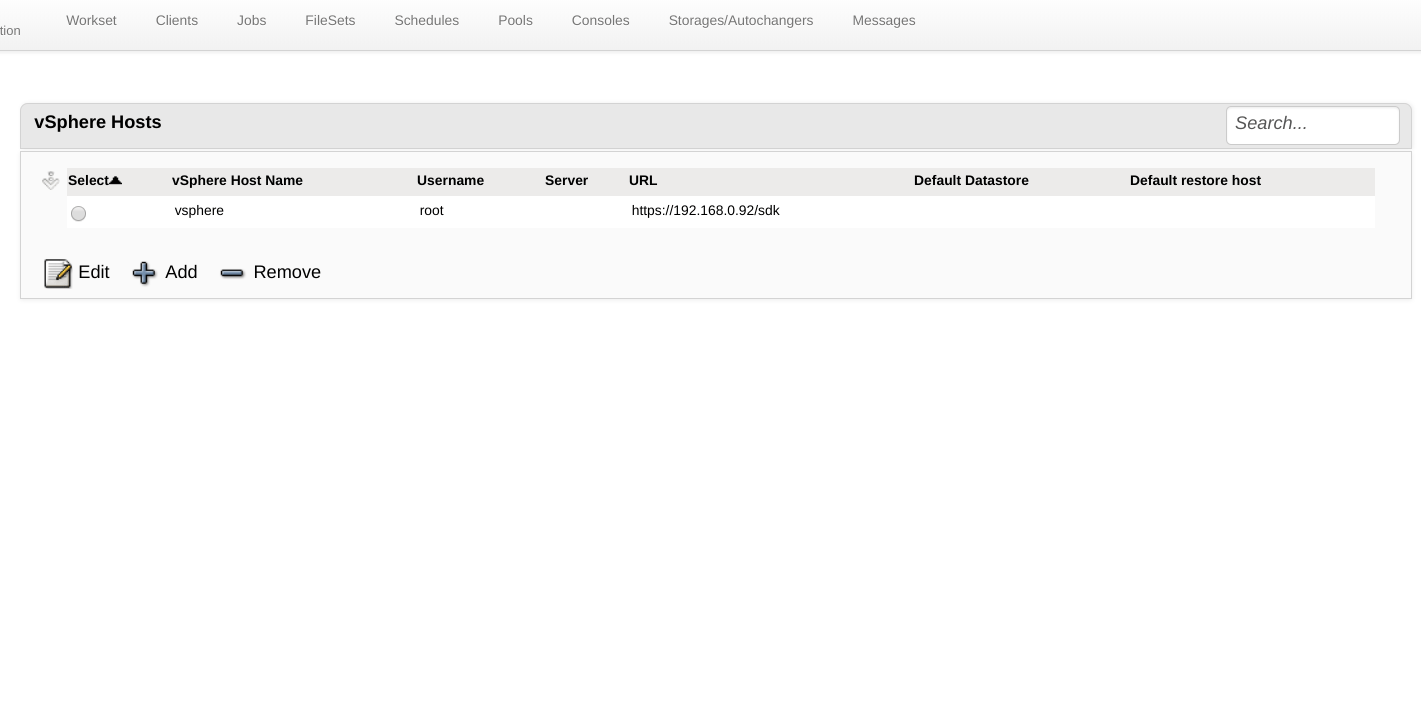Sort by vSphere Host Name column
Viewport: 1421px width, 702px height.
pyautogui.click(x=237, y=181)
